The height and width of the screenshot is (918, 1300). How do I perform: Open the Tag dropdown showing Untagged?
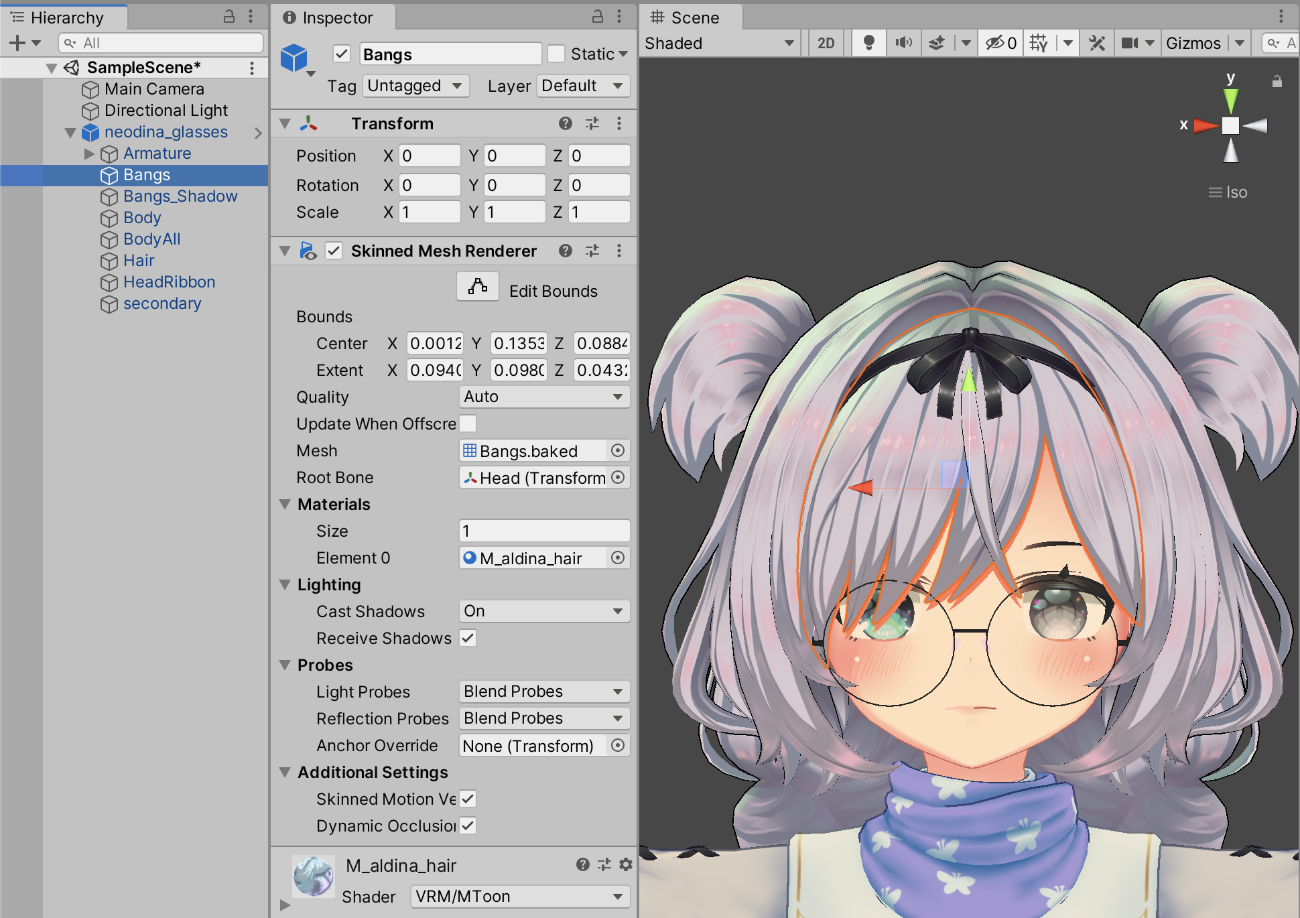tap(416, 86)
